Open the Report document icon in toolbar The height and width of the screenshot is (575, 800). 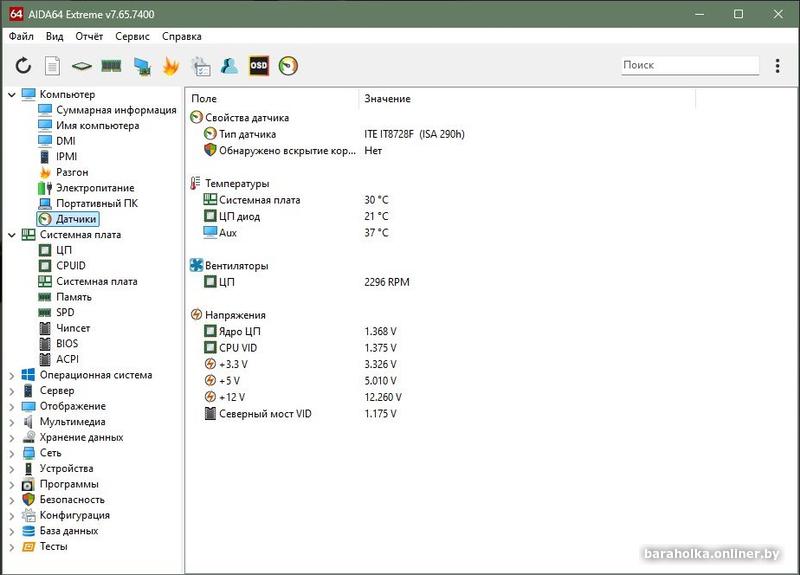[52, 66]
